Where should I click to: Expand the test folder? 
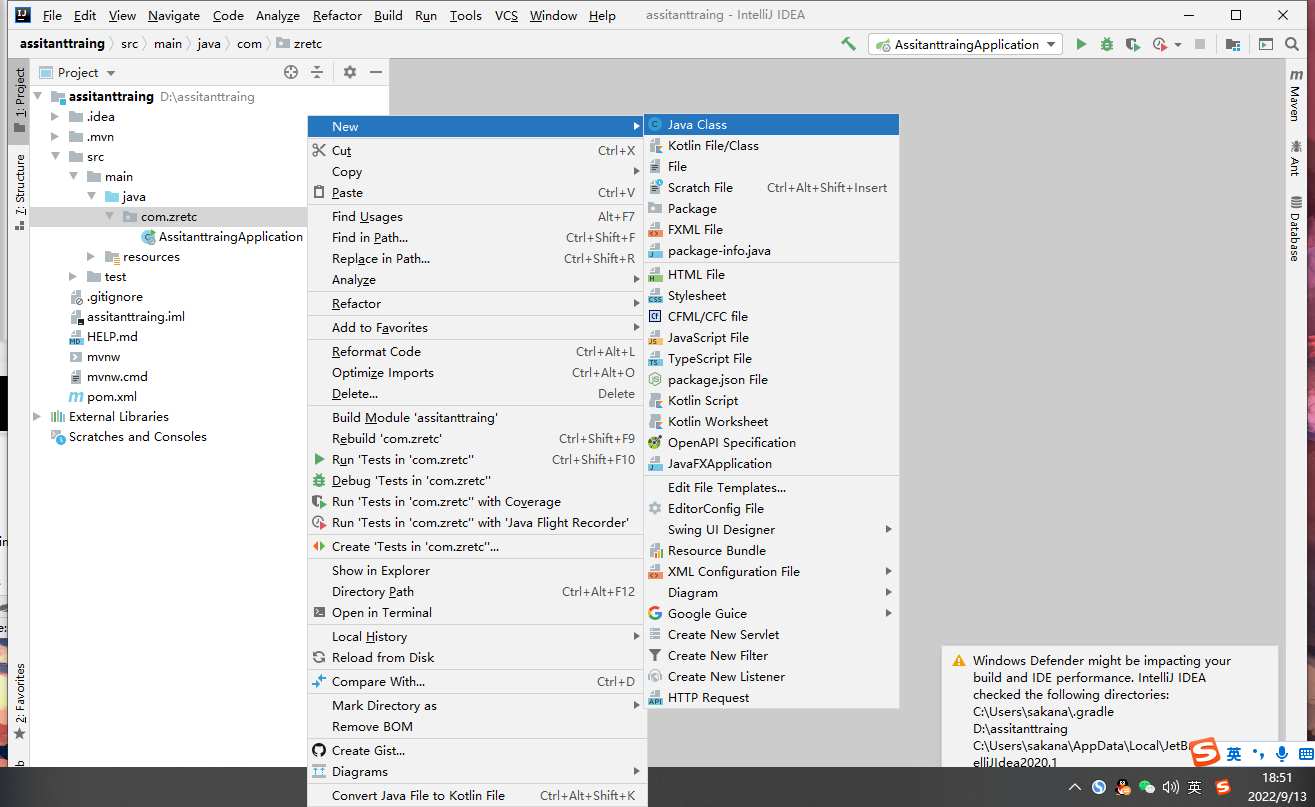tap(75, 277)
